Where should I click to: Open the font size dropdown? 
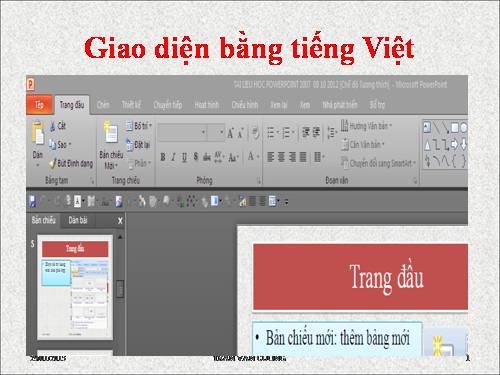(221, 132)
